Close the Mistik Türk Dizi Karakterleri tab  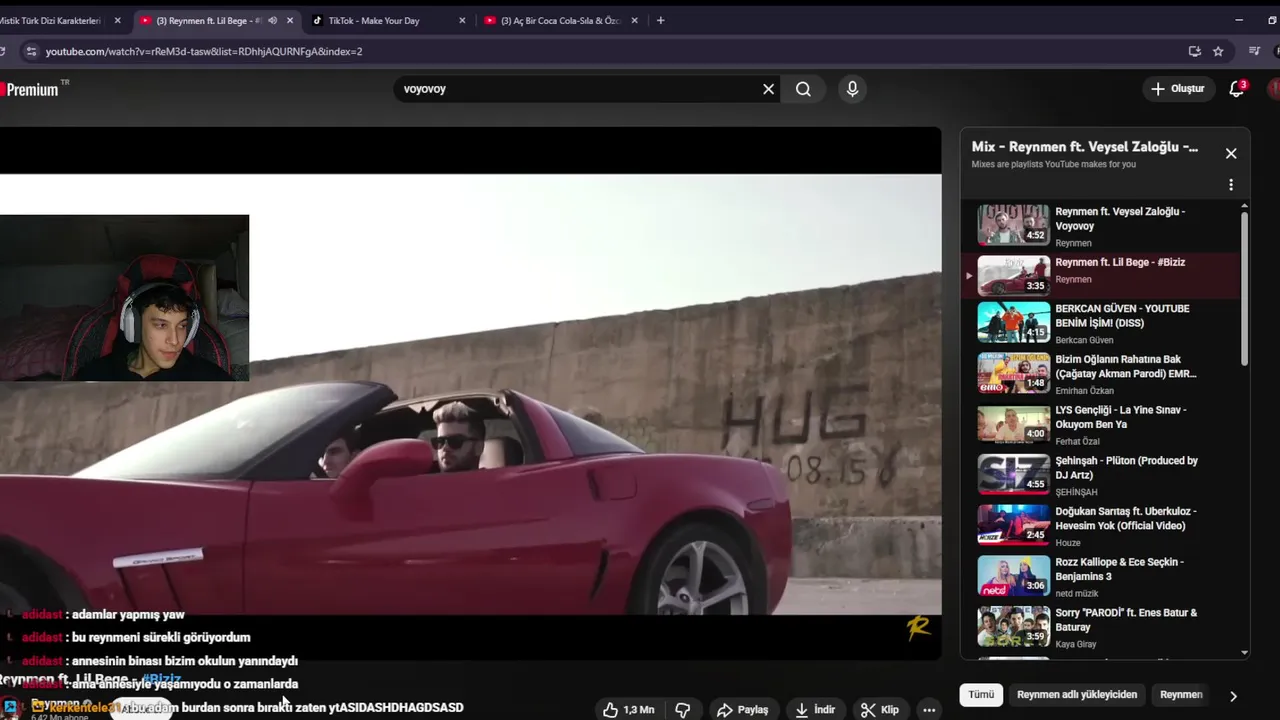(117, 20)
